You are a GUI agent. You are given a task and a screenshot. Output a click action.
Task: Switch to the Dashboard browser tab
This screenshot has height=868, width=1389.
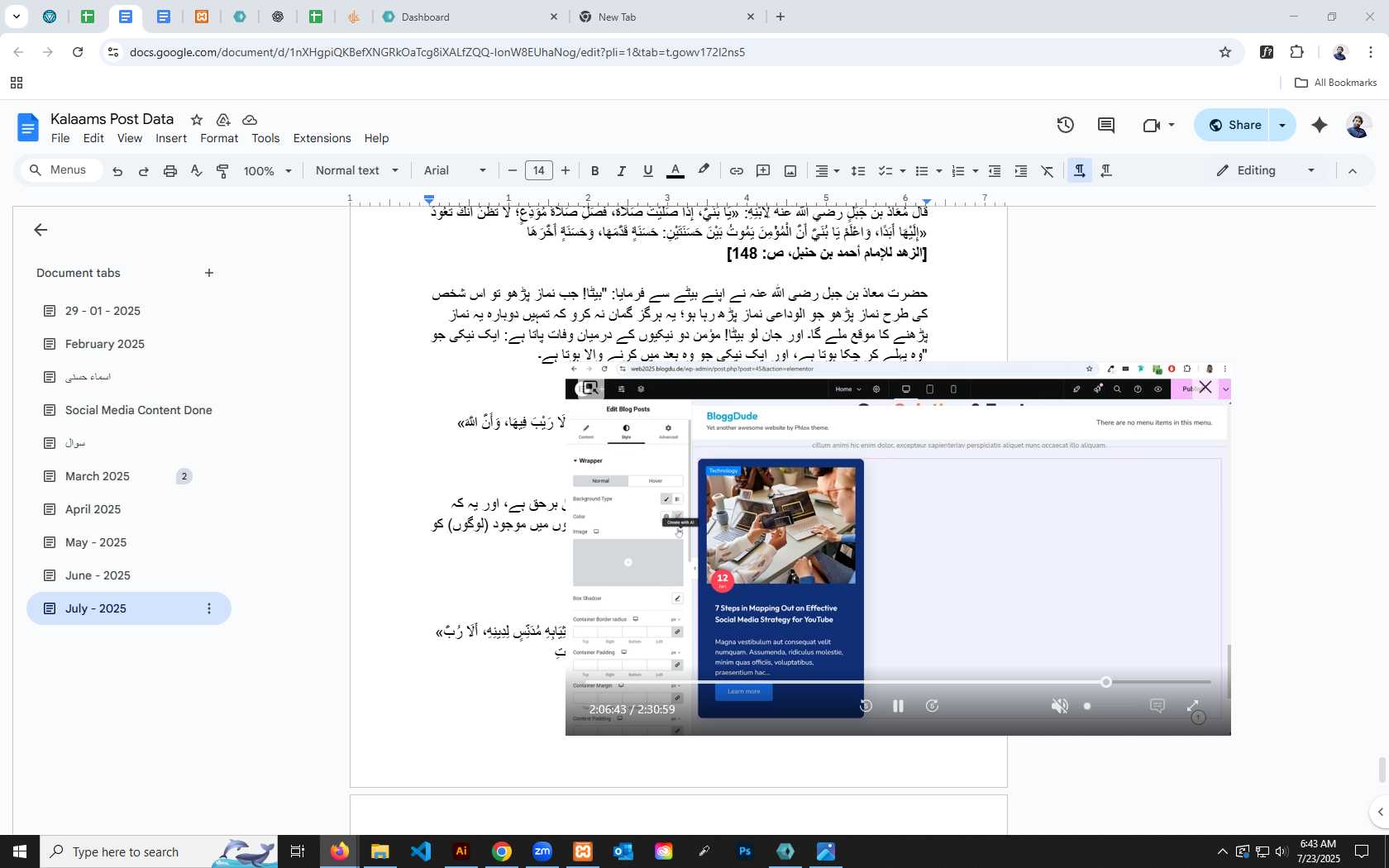[x=470, y=17]
